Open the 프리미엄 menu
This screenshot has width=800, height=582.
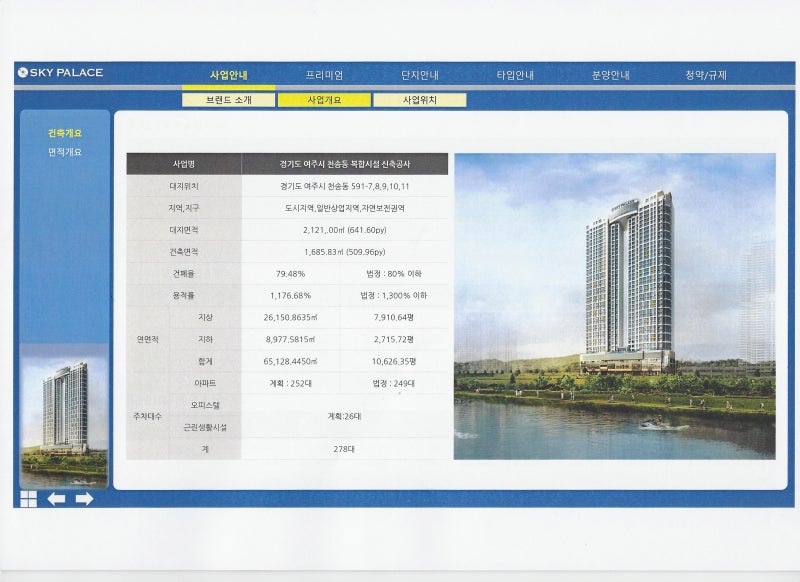point(324,75)
